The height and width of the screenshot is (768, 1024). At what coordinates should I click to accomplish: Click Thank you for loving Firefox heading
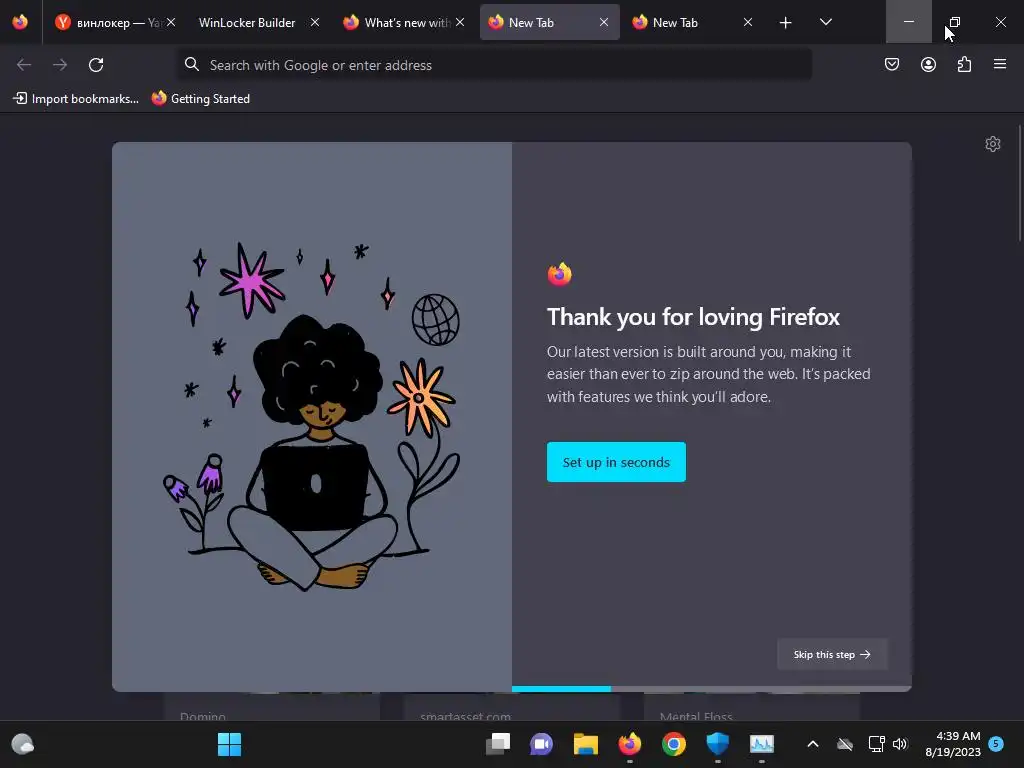click(x=693, y=317)
